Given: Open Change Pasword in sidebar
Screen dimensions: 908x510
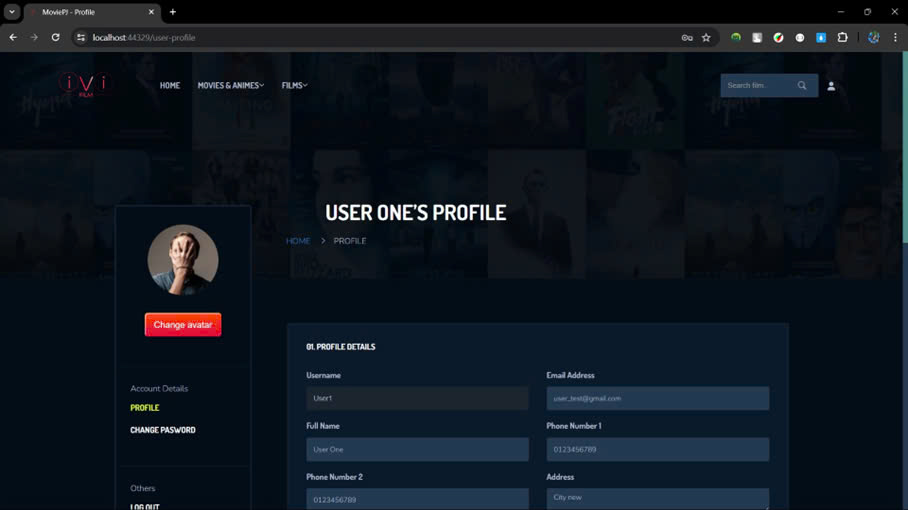Looking at the screenshot, I should click(x=163, y=430).
